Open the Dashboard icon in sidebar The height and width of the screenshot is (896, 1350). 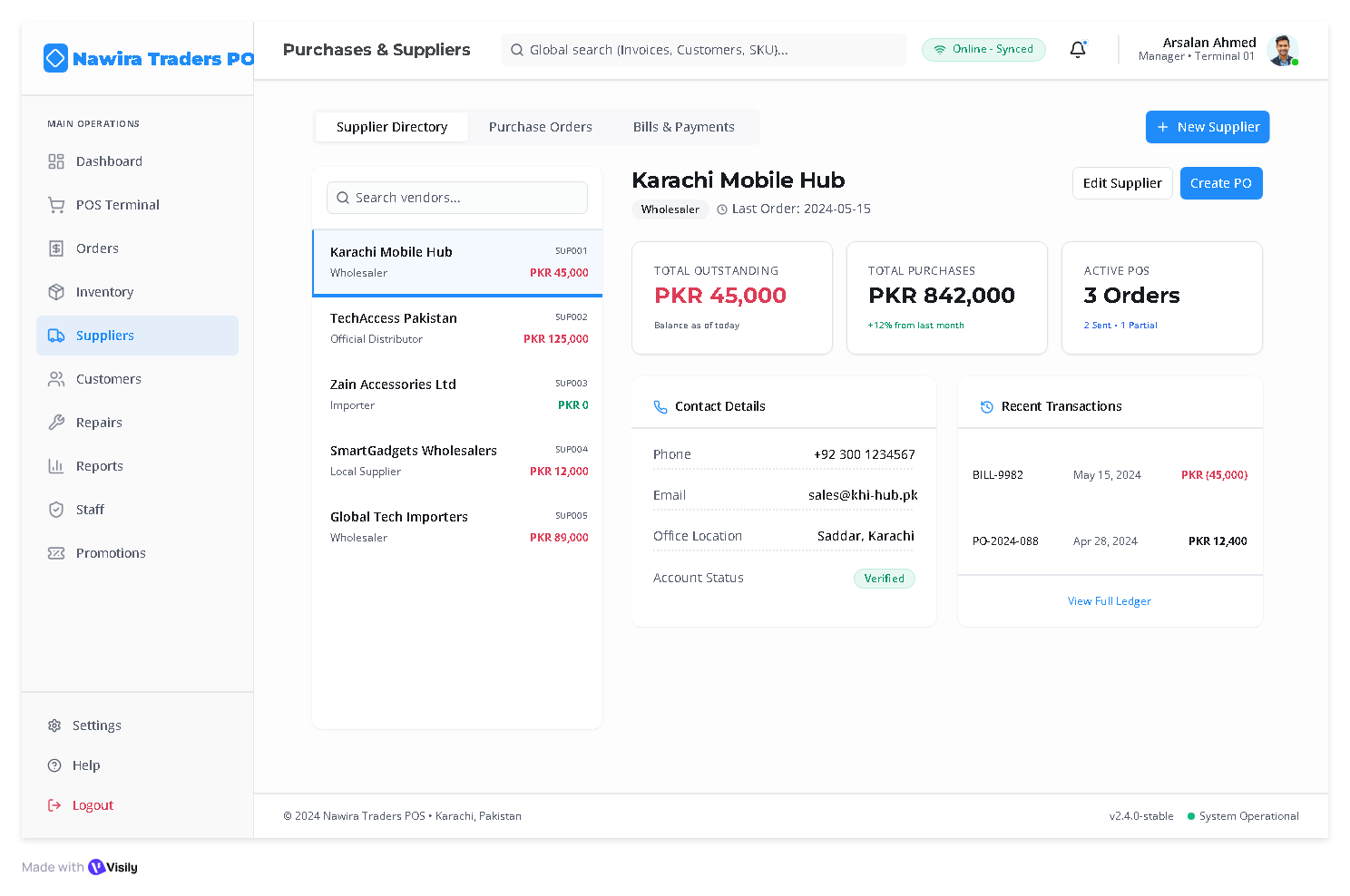[x=56, y=161]
